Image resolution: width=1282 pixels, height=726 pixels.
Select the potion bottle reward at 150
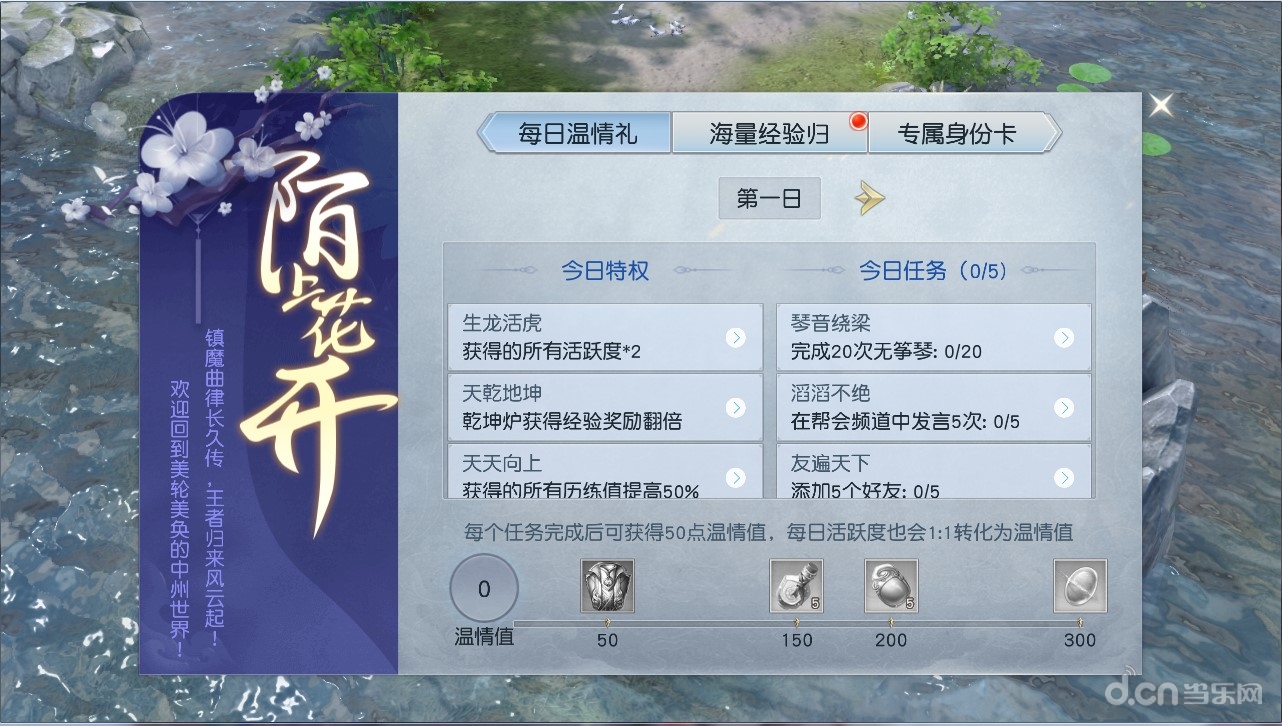796,586
